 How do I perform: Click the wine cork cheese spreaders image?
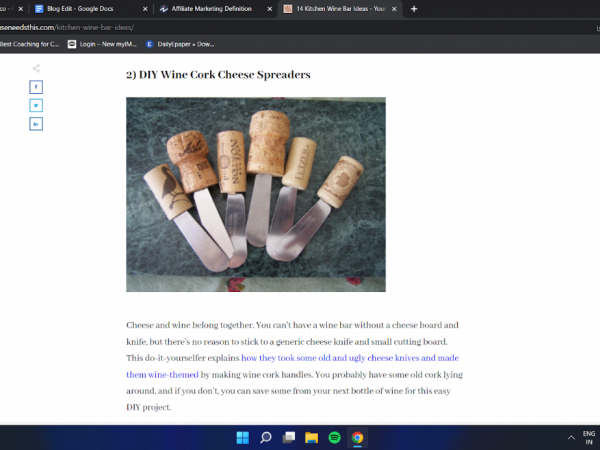(x=255, y=194)
